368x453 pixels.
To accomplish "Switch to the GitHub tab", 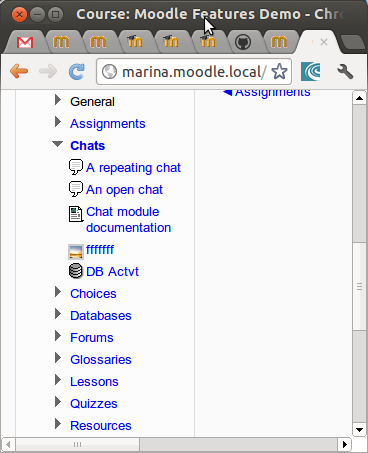I will [243, 42].
